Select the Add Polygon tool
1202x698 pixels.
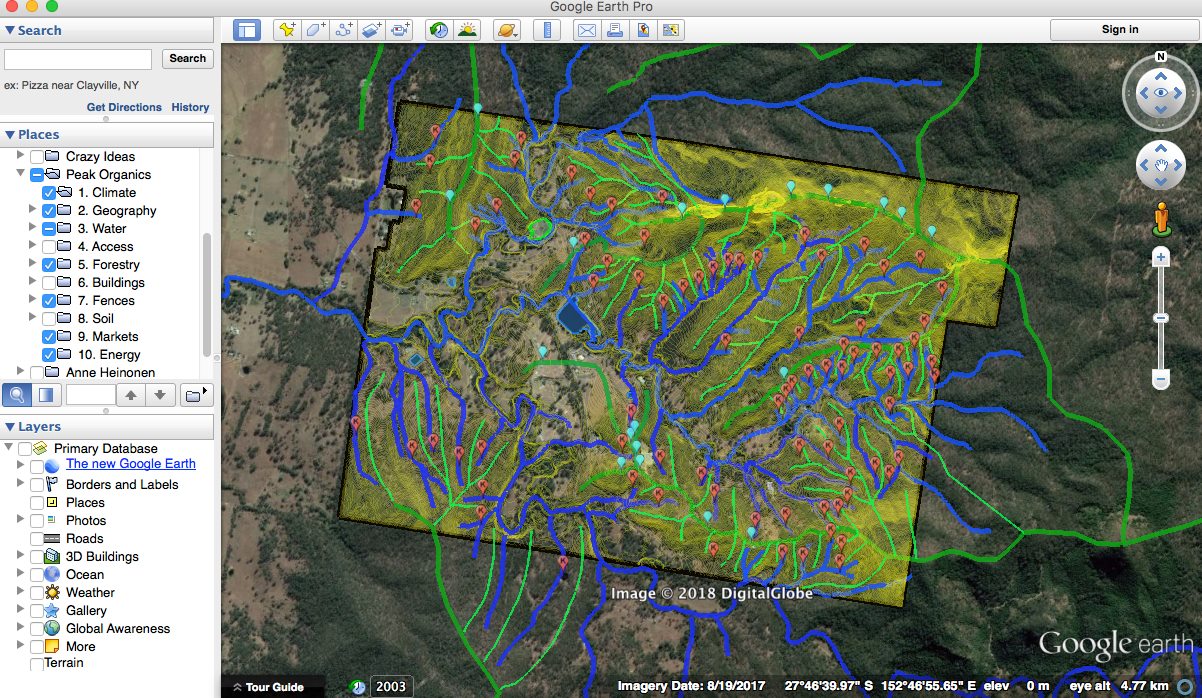tap(316, 30)
